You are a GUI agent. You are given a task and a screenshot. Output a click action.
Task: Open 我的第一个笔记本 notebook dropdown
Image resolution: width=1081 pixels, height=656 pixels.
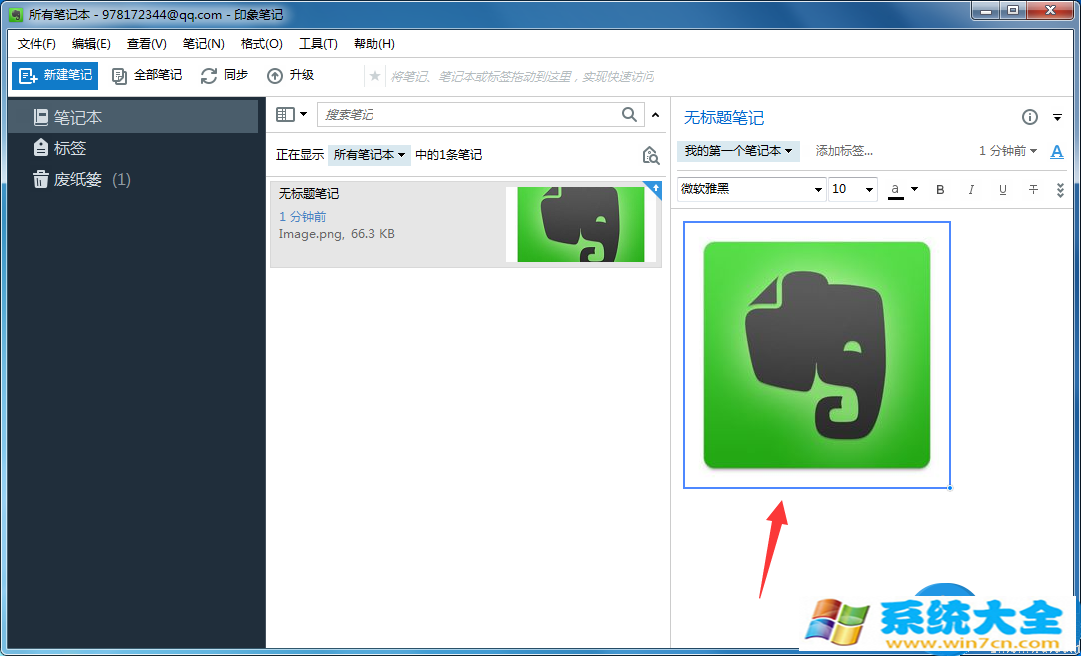(x=738, y=150)
